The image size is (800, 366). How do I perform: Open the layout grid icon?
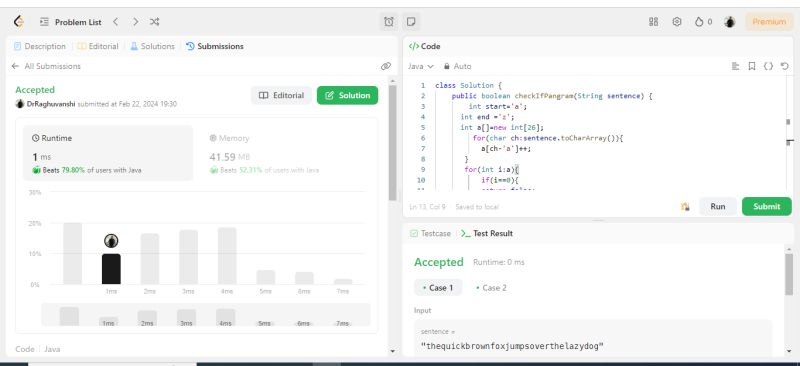coord(653,21)
